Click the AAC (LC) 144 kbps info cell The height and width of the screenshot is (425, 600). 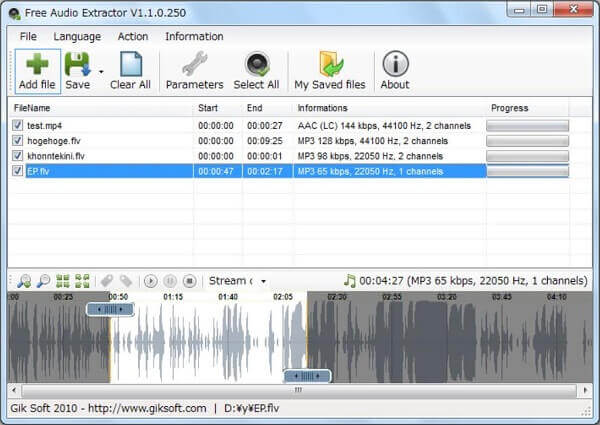[384, 125]
